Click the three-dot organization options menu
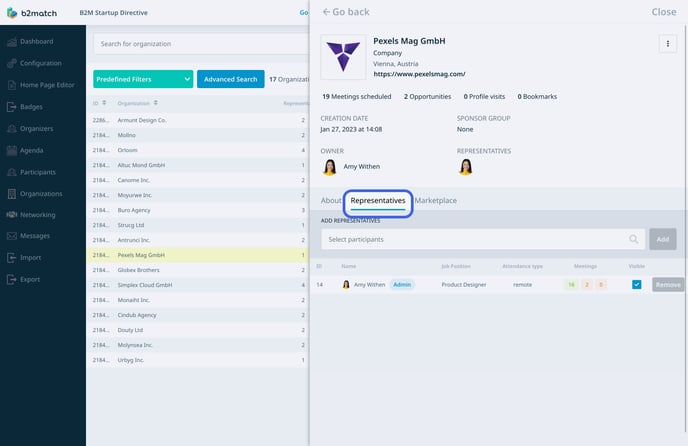This screenshot has height=446, width=688. click(667, 44)
